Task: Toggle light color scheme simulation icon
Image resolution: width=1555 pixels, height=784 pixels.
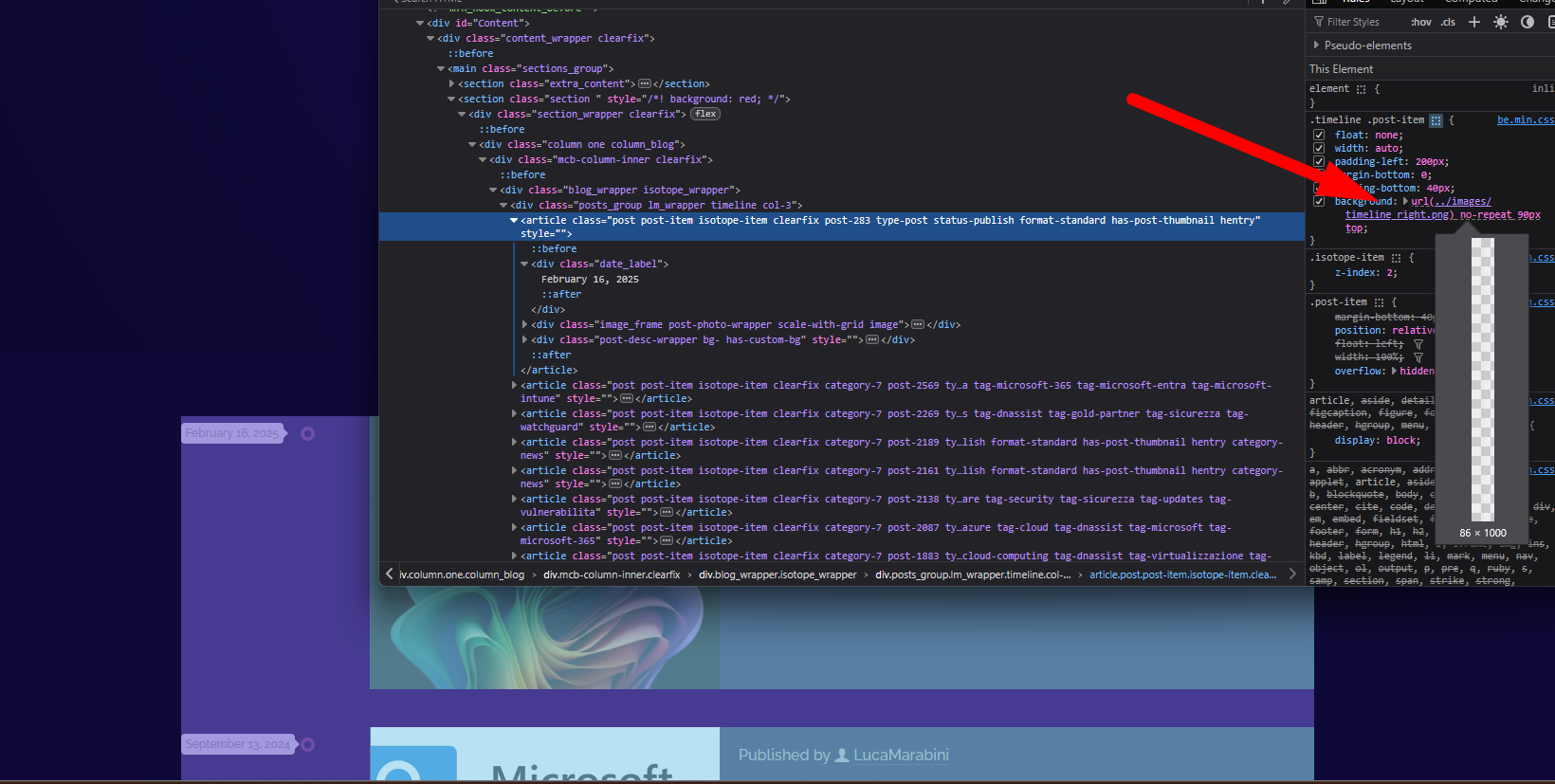Action: (1501, 22)
